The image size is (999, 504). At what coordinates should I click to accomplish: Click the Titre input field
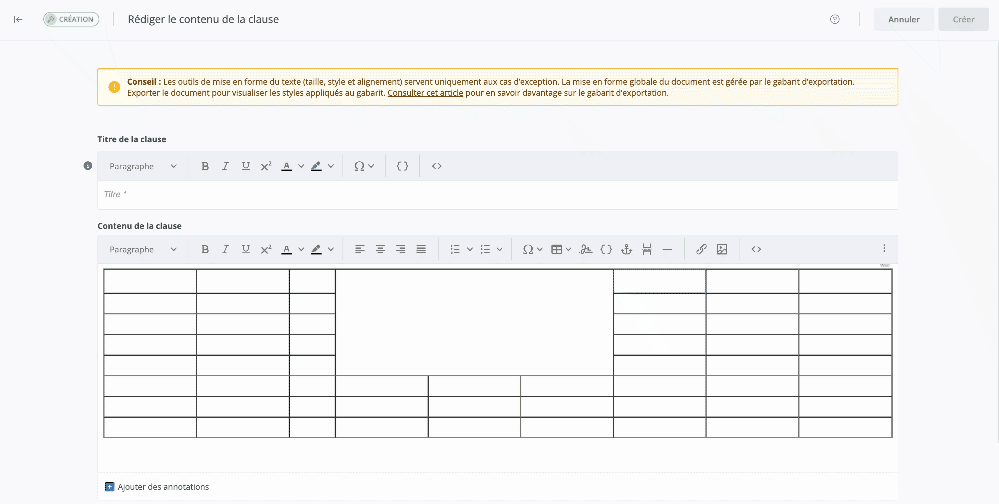pos(497,194)
